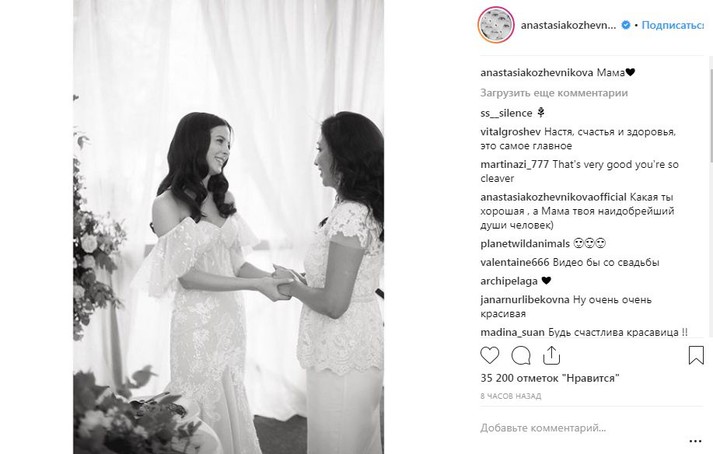Follow the account via Подписаться
Viewport: 713px width, 454px height.
pyautogui.click(x=673, y=25)
